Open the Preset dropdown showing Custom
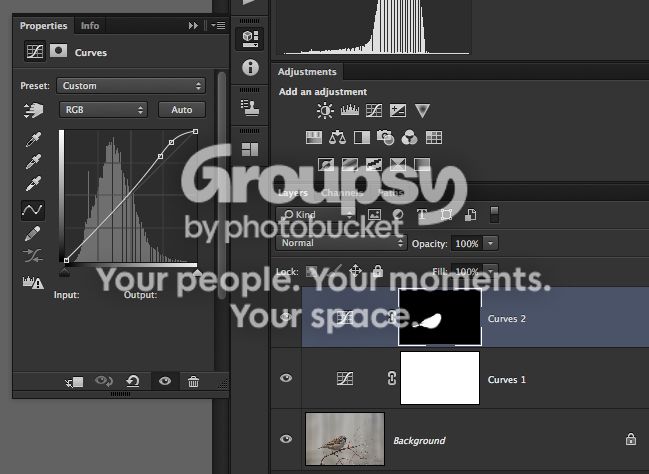649x474 pixels. coord(131,86)
